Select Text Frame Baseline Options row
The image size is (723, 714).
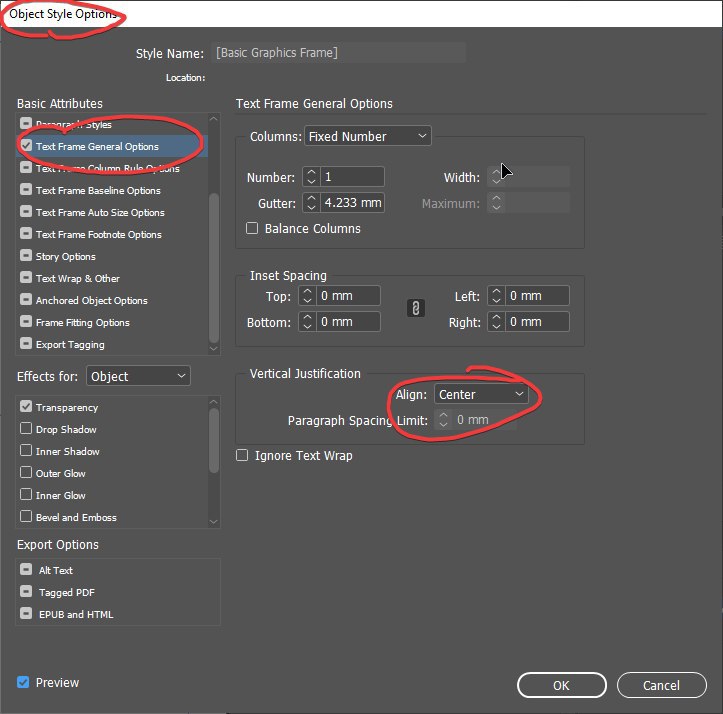[112, 190]
